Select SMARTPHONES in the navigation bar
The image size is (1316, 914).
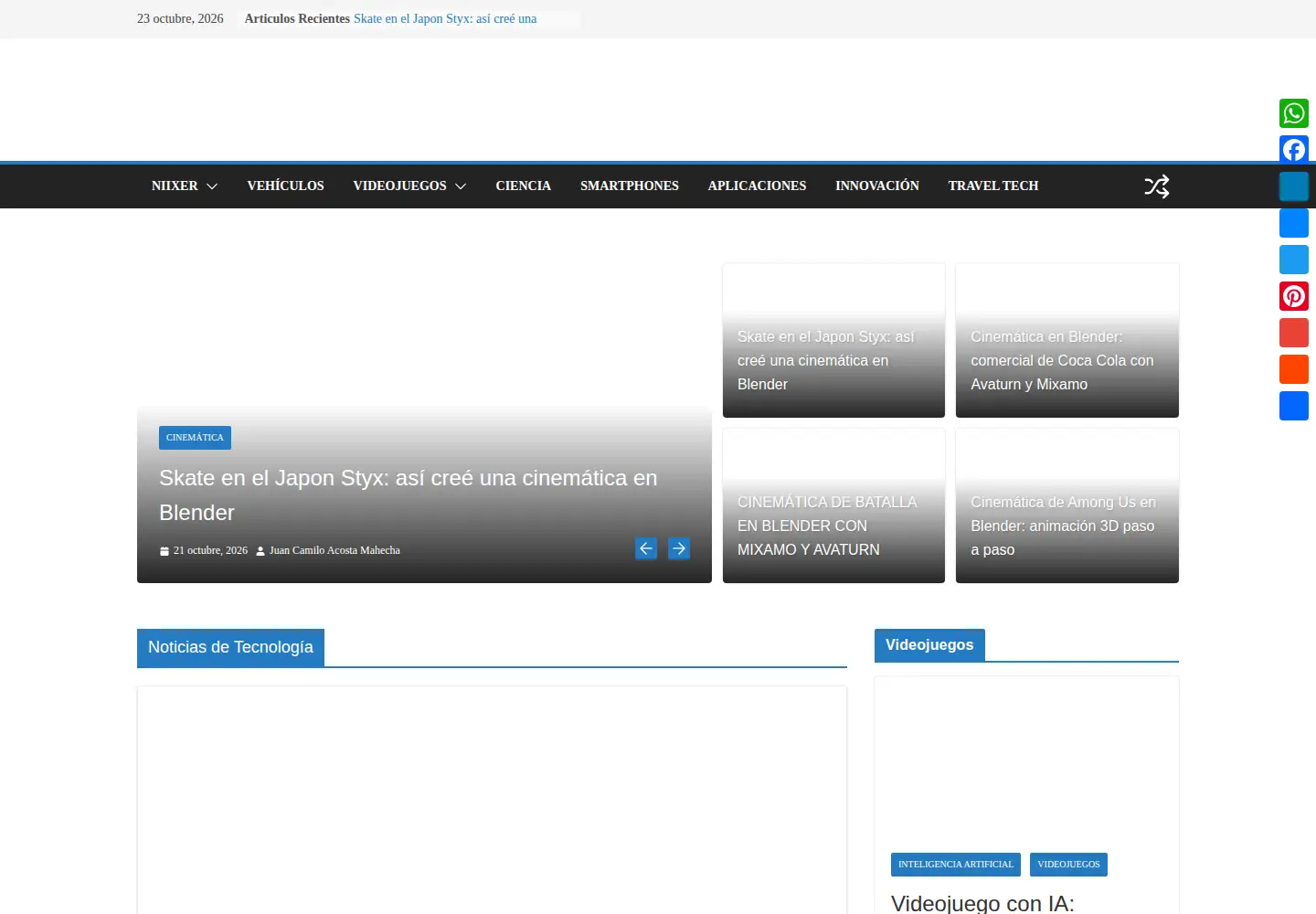click(630, 186)
